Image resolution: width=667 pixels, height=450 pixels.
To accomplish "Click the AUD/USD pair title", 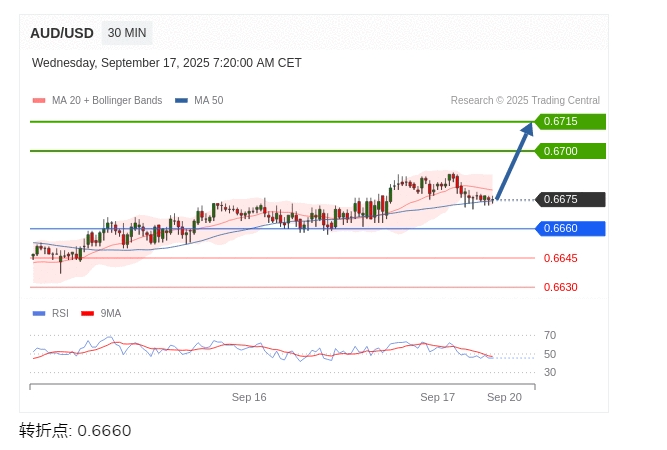I will click(x=62, y=33).
